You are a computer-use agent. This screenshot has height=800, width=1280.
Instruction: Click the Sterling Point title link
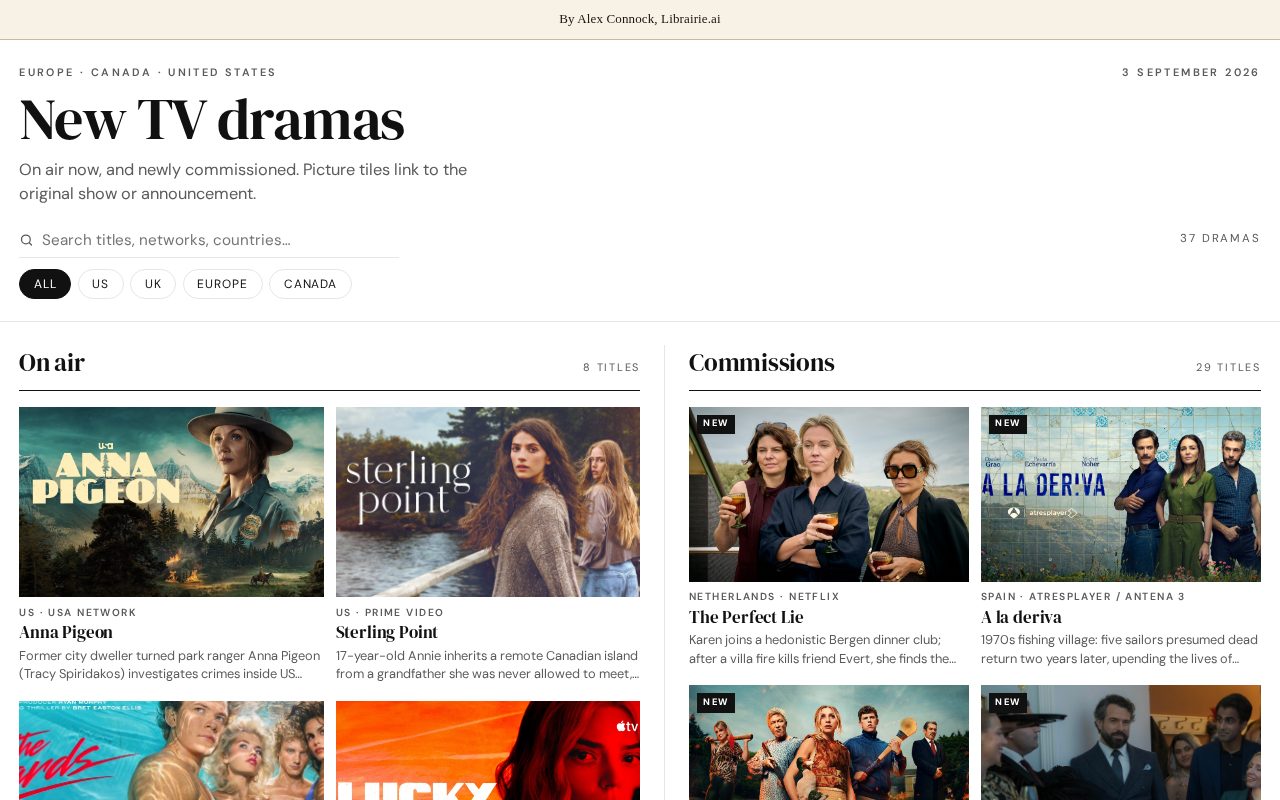coord(387,632)
